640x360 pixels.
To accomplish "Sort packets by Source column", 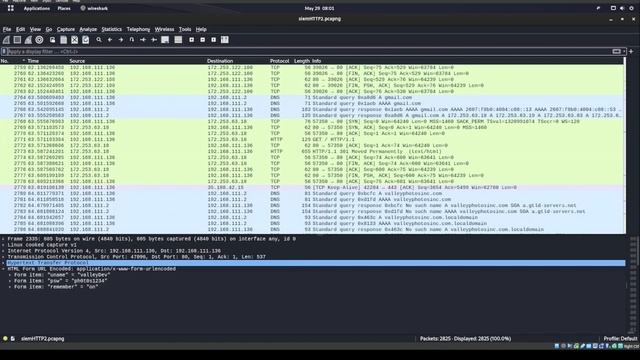I will tap(77, 61).
